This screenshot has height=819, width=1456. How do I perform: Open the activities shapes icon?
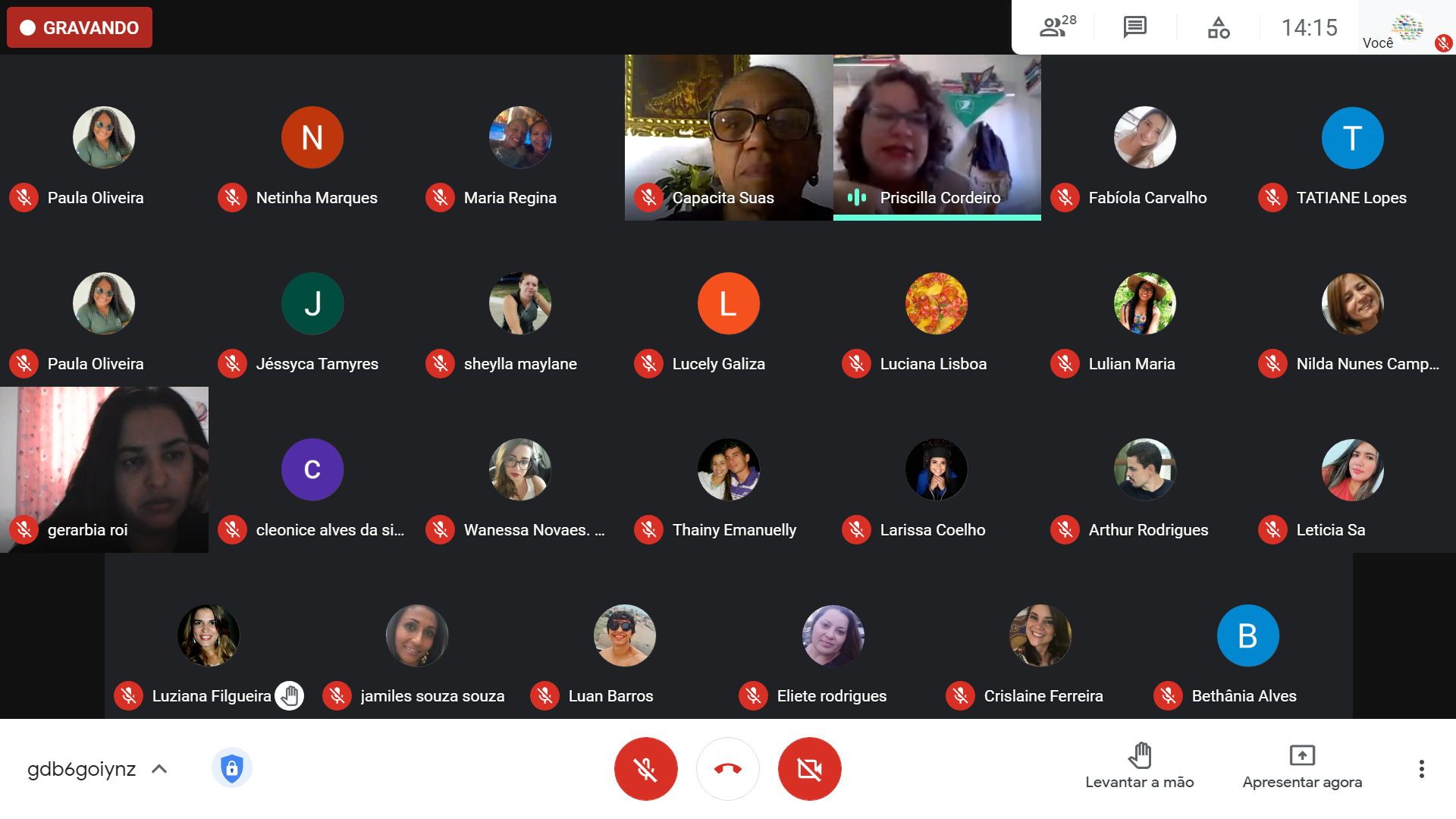coord(1218,27)
